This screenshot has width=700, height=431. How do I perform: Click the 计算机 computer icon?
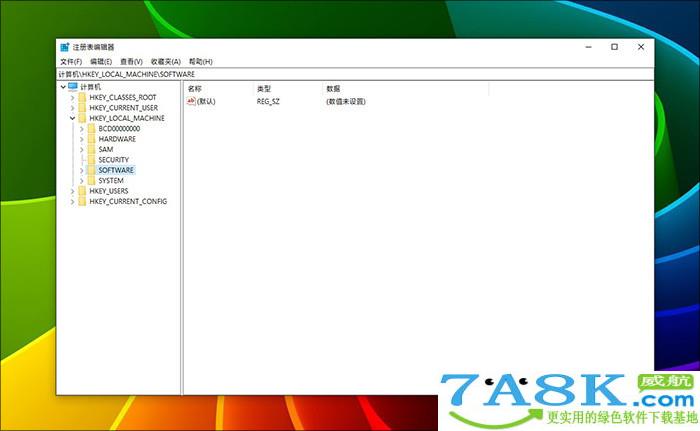pos(73,87)
